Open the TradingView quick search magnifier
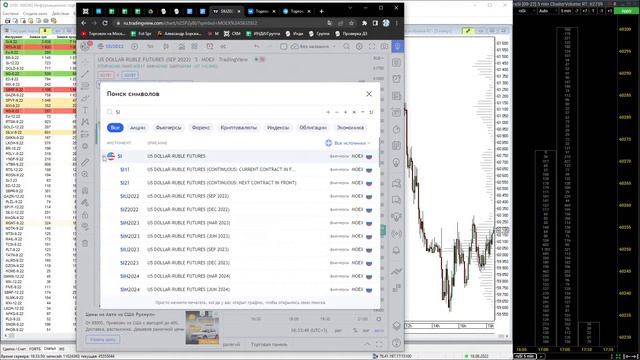 tap(346, 47)
